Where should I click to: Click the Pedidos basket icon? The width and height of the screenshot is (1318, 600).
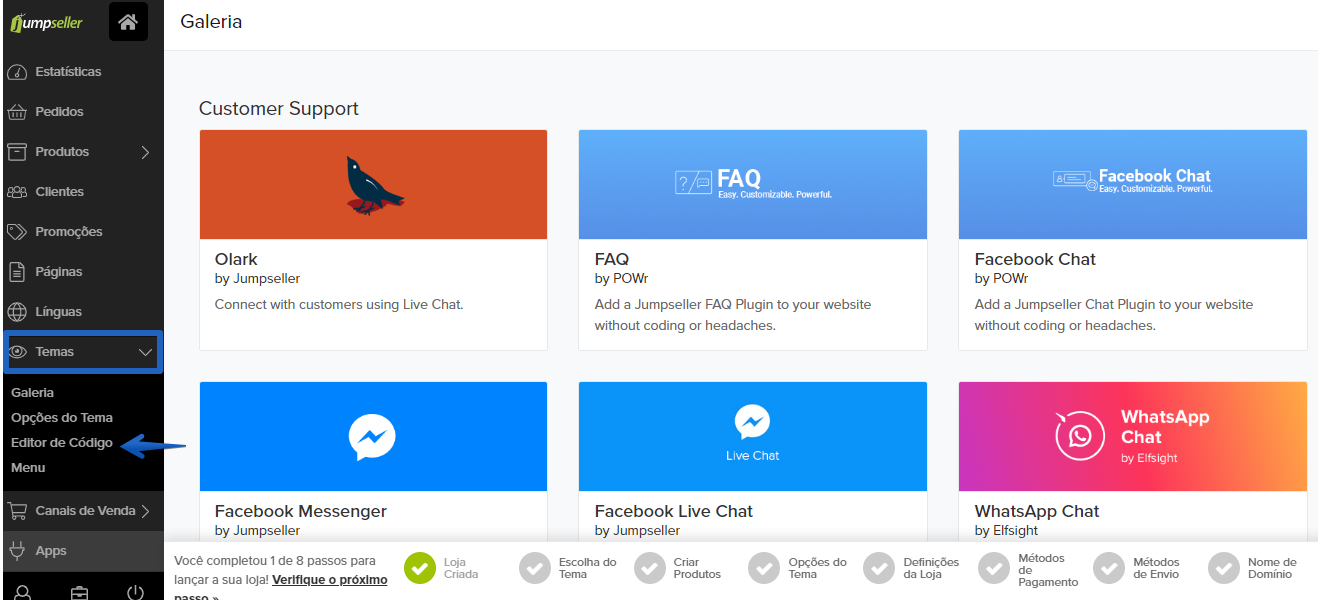16,112
